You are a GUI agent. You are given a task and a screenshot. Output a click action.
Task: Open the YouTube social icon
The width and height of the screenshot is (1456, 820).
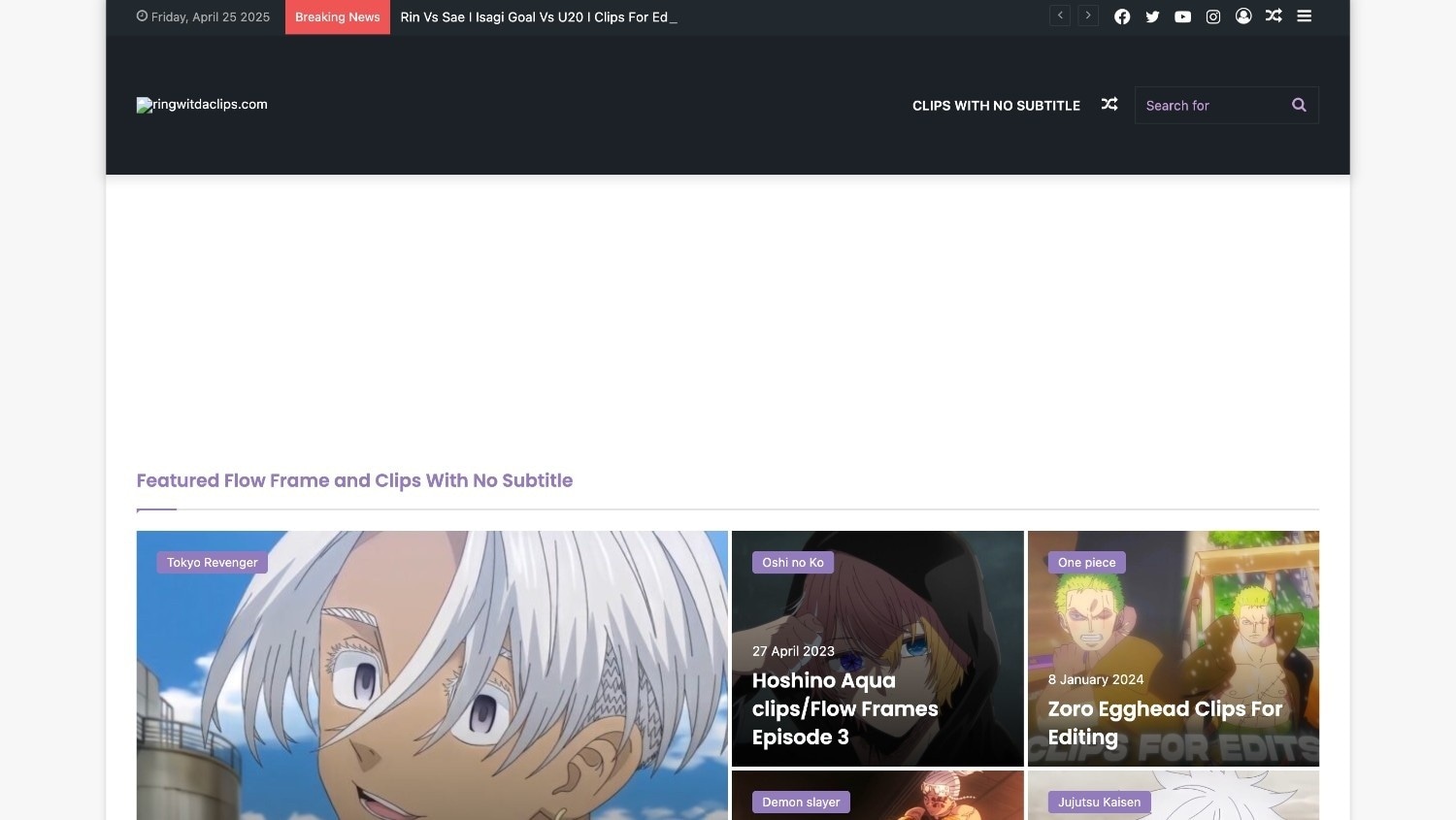coord(1182,16)
